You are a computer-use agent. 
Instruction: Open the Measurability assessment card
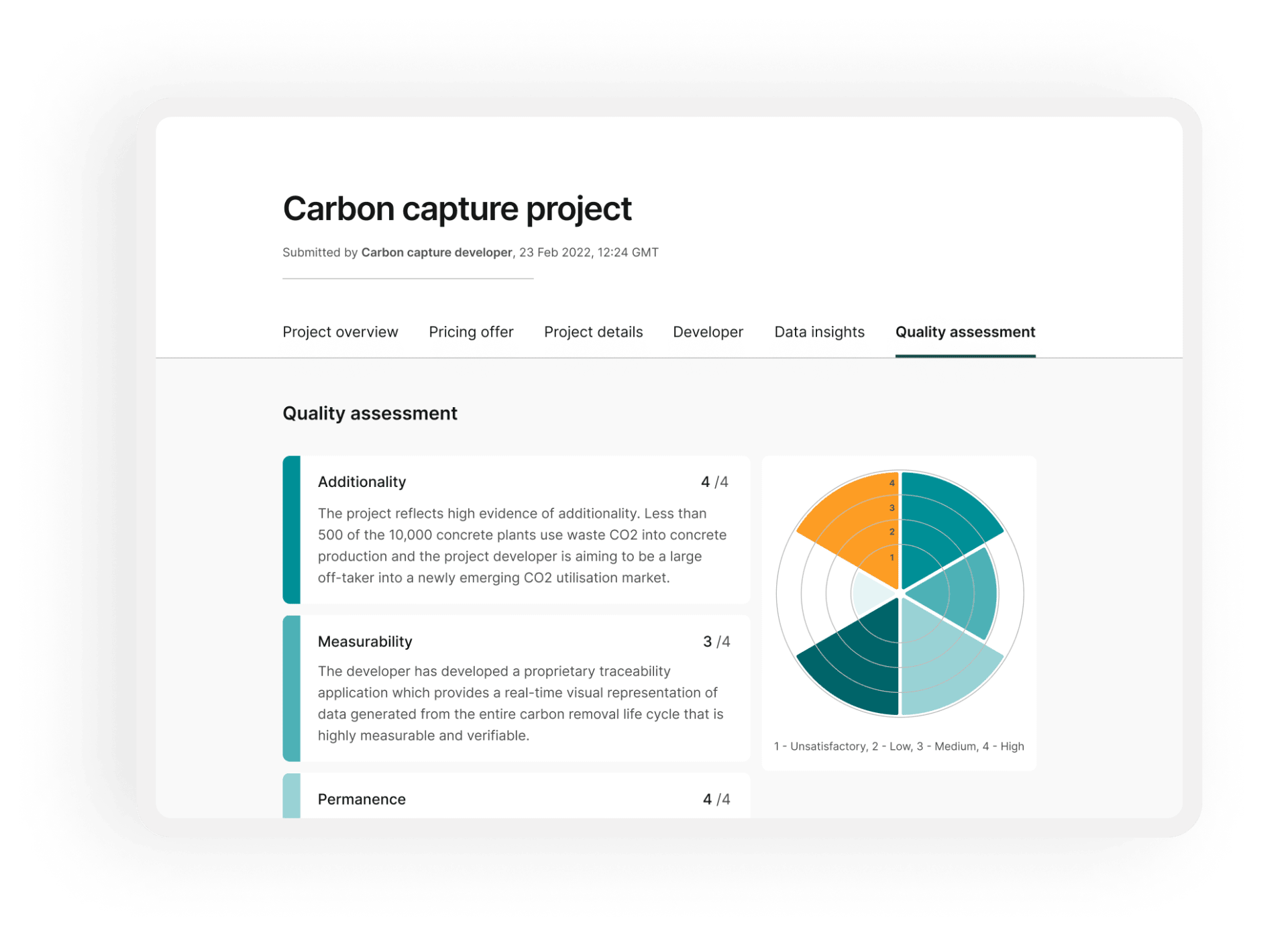(517, 688)
